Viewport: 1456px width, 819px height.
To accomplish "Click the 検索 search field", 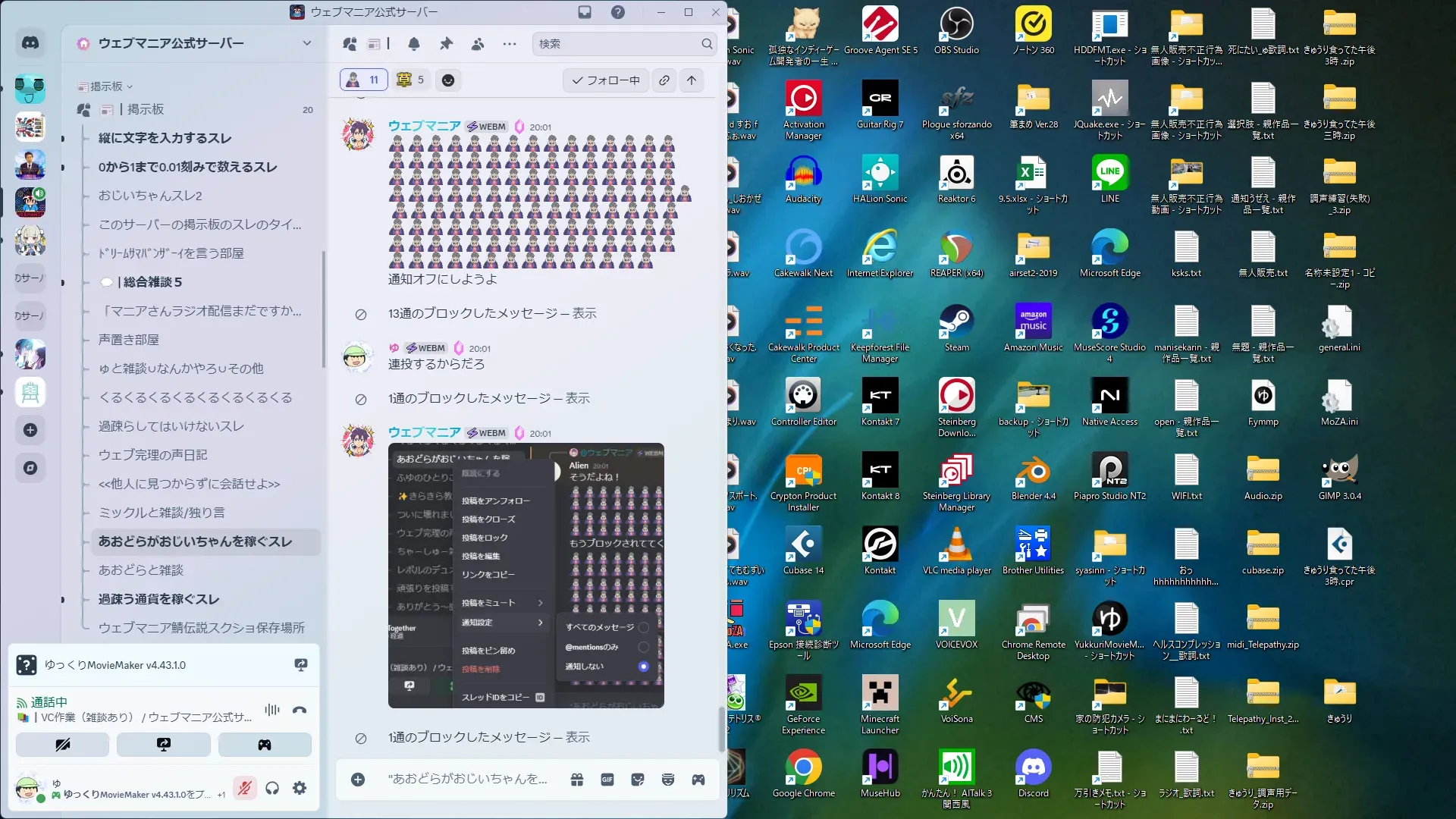I will (x=618, y=44).
